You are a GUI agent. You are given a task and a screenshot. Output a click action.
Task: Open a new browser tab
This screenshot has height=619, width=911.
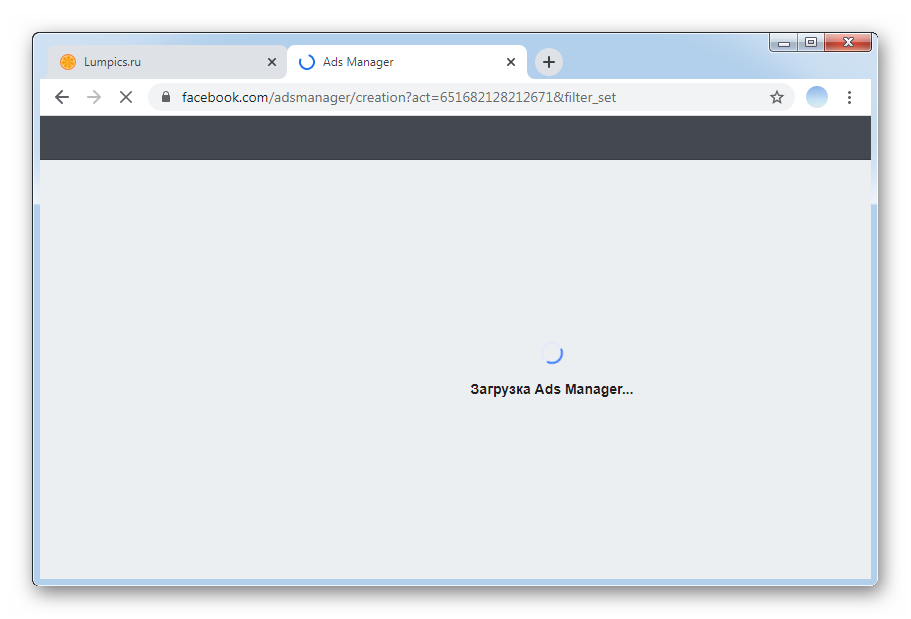(x=549, y=62)
